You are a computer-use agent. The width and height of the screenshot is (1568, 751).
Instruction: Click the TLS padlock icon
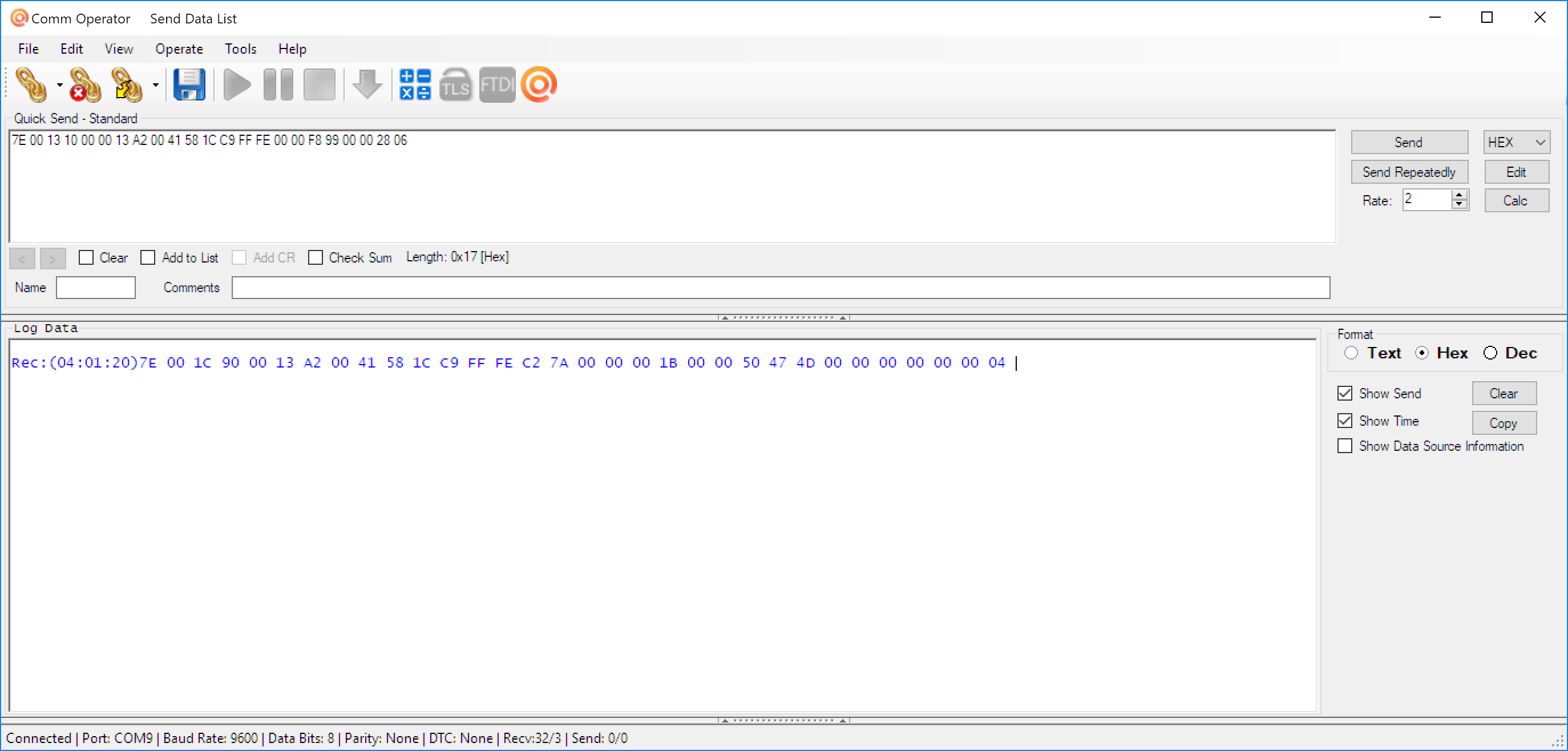(x=456, y=84)
